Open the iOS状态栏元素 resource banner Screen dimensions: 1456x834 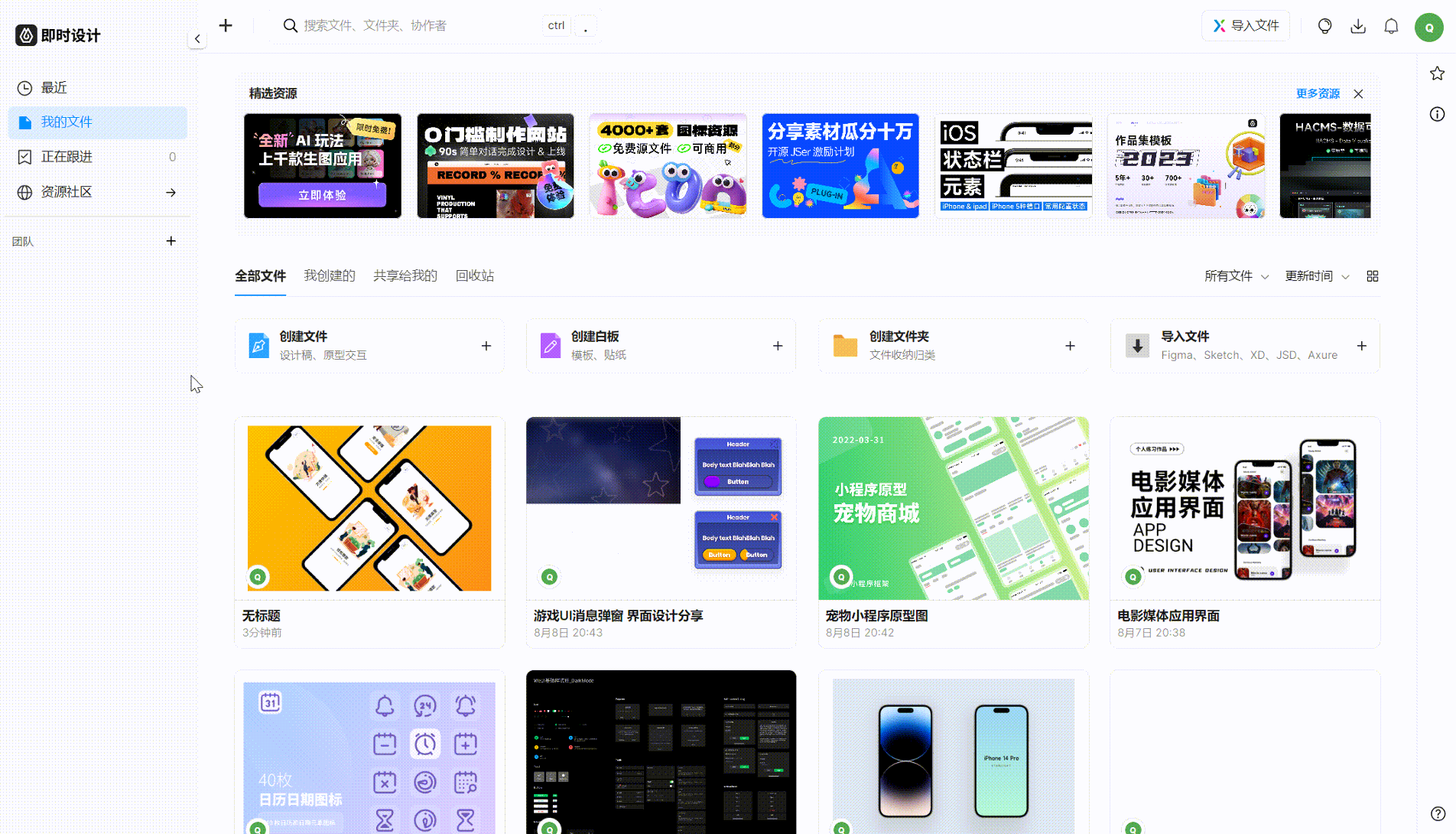(x=1013, y=166)
